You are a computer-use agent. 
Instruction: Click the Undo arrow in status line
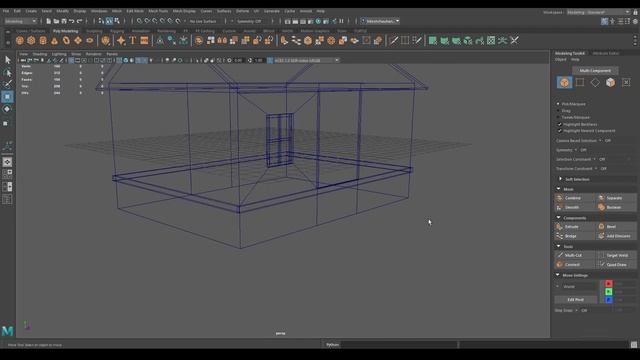(x=72, y=21)
